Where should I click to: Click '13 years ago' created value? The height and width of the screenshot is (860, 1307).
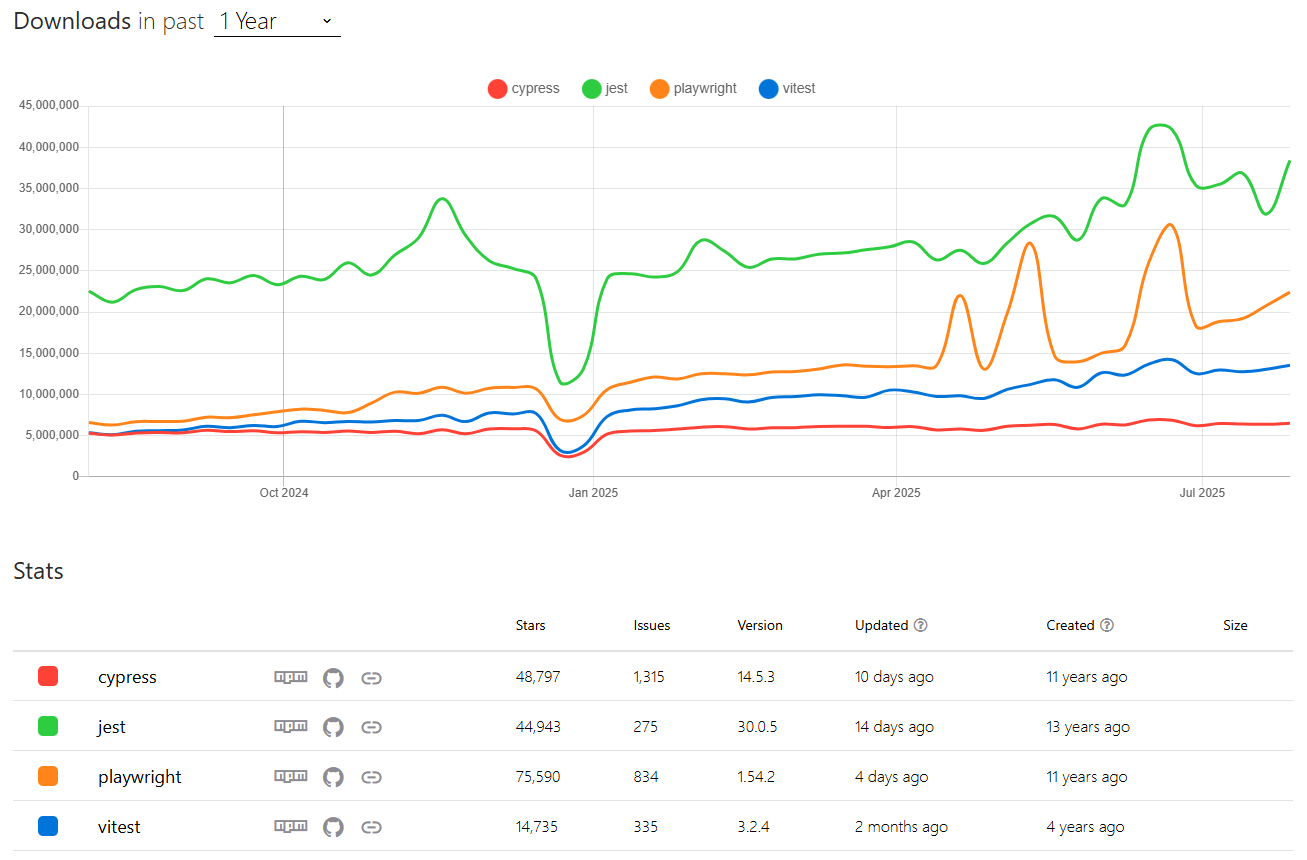[1088, 727]
